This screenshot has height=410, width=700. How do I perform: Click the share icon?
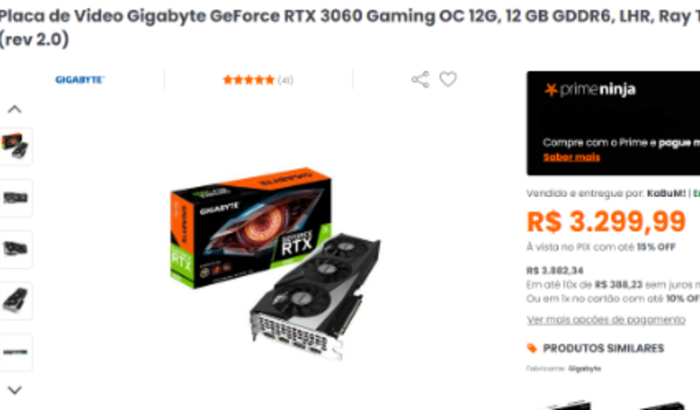point(420,80)
